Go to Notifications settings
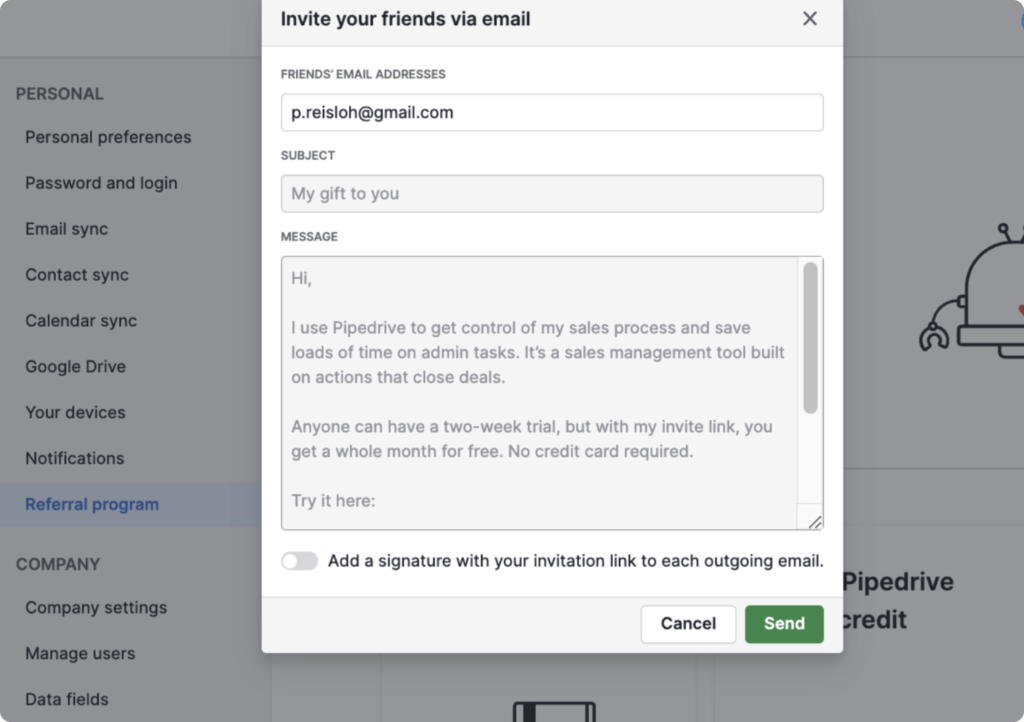The width and height of the screenshot is (1024, 722). 74,458
